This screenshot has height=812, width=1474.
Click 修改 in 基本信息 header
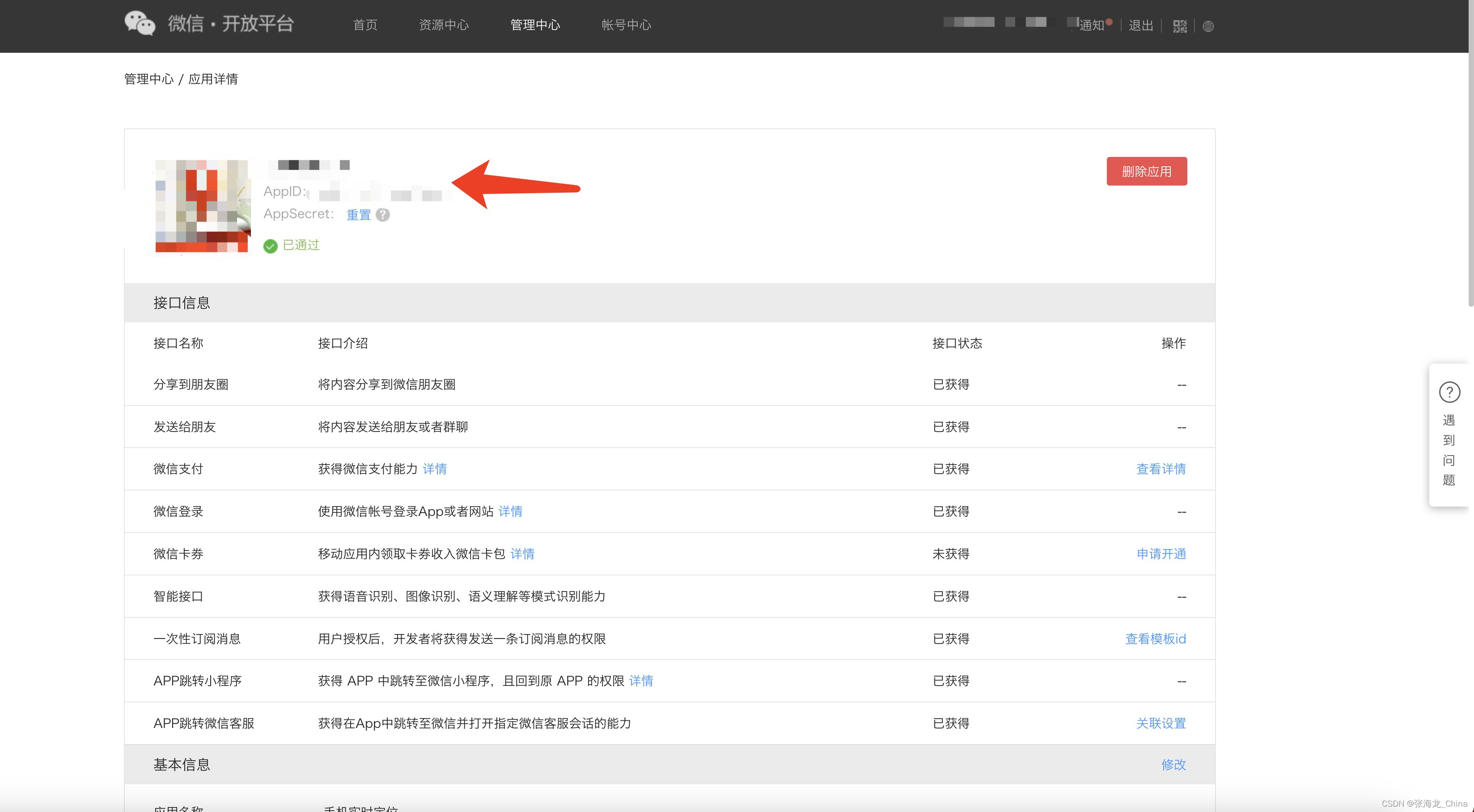1173,765
